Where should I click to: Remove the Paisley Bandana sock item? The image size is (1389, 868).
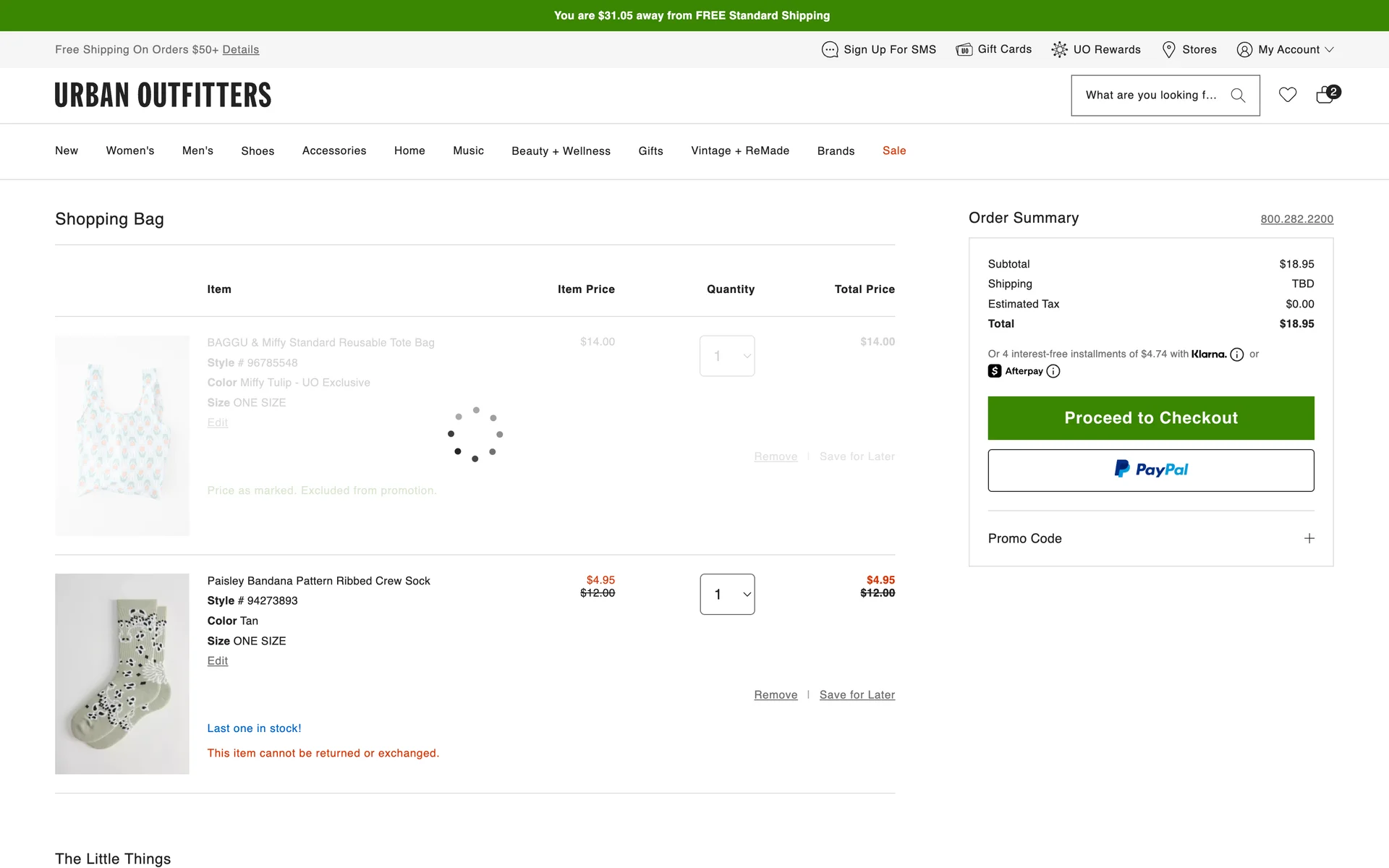(776, 694)
